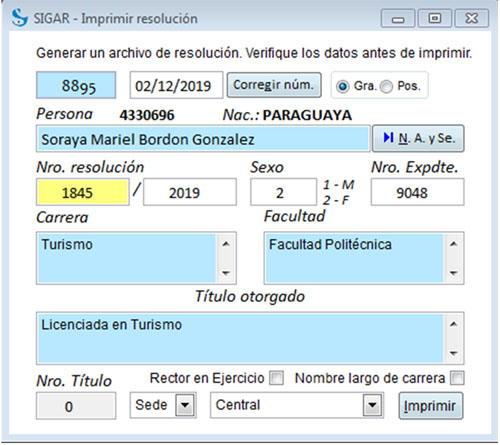Viewport: 500px width, 445px height.
Task: Open the Sede dropdown
Action: (x=185, y=405)
